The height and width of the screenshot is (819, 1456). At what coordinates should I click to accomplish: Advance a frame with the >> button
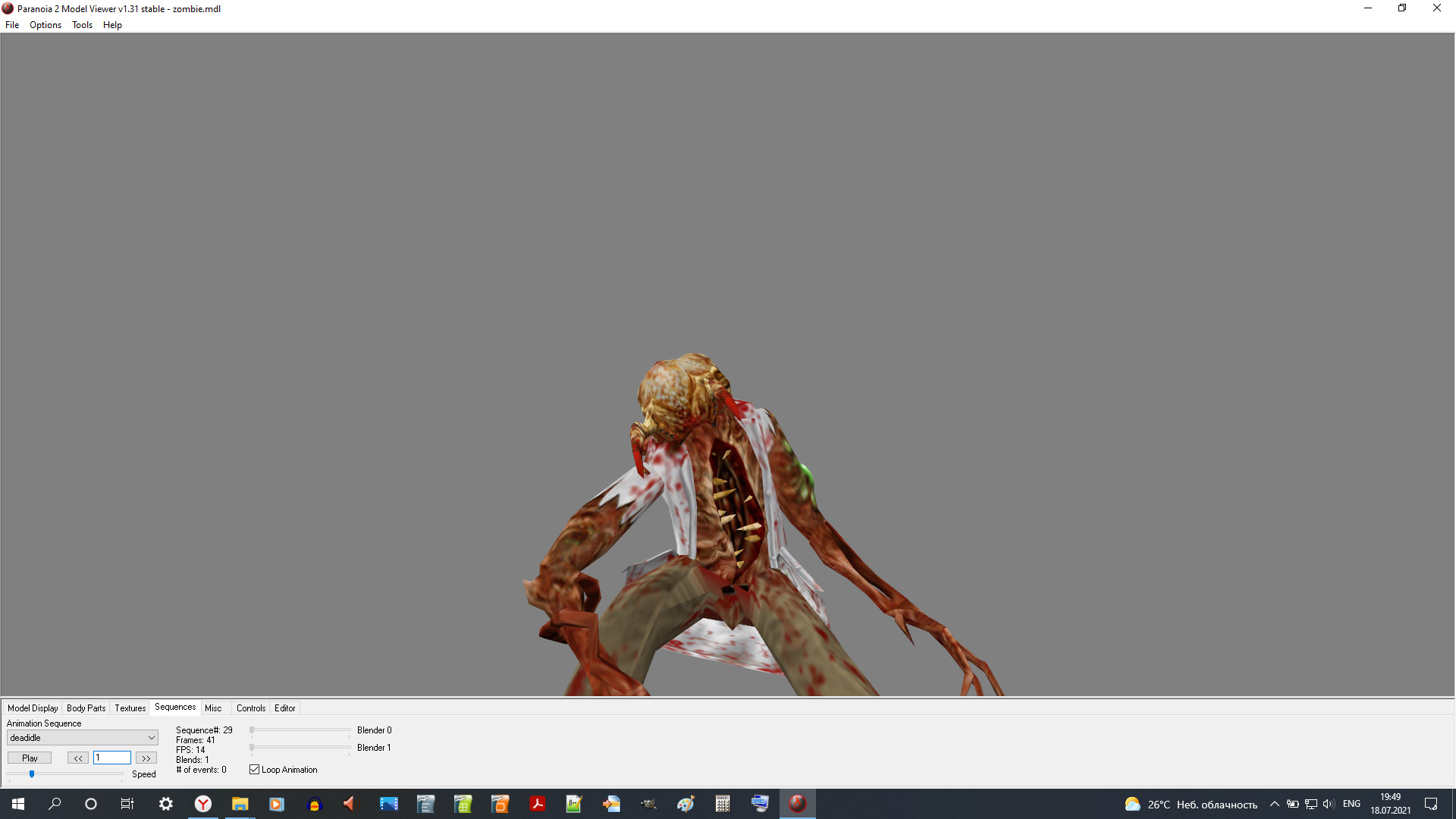click(145, 758)
